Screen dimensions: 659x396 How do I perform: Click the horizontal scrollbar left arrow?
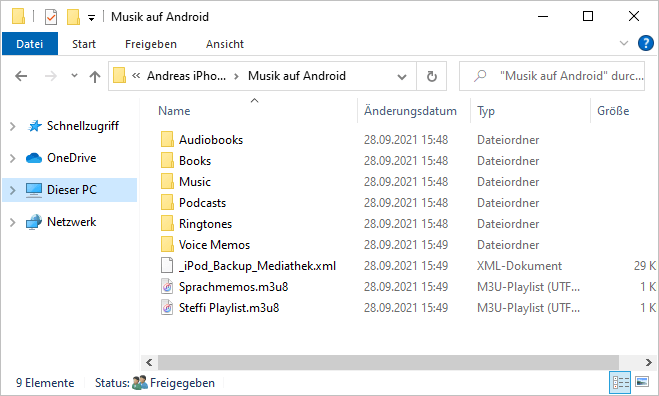[149, 362]
